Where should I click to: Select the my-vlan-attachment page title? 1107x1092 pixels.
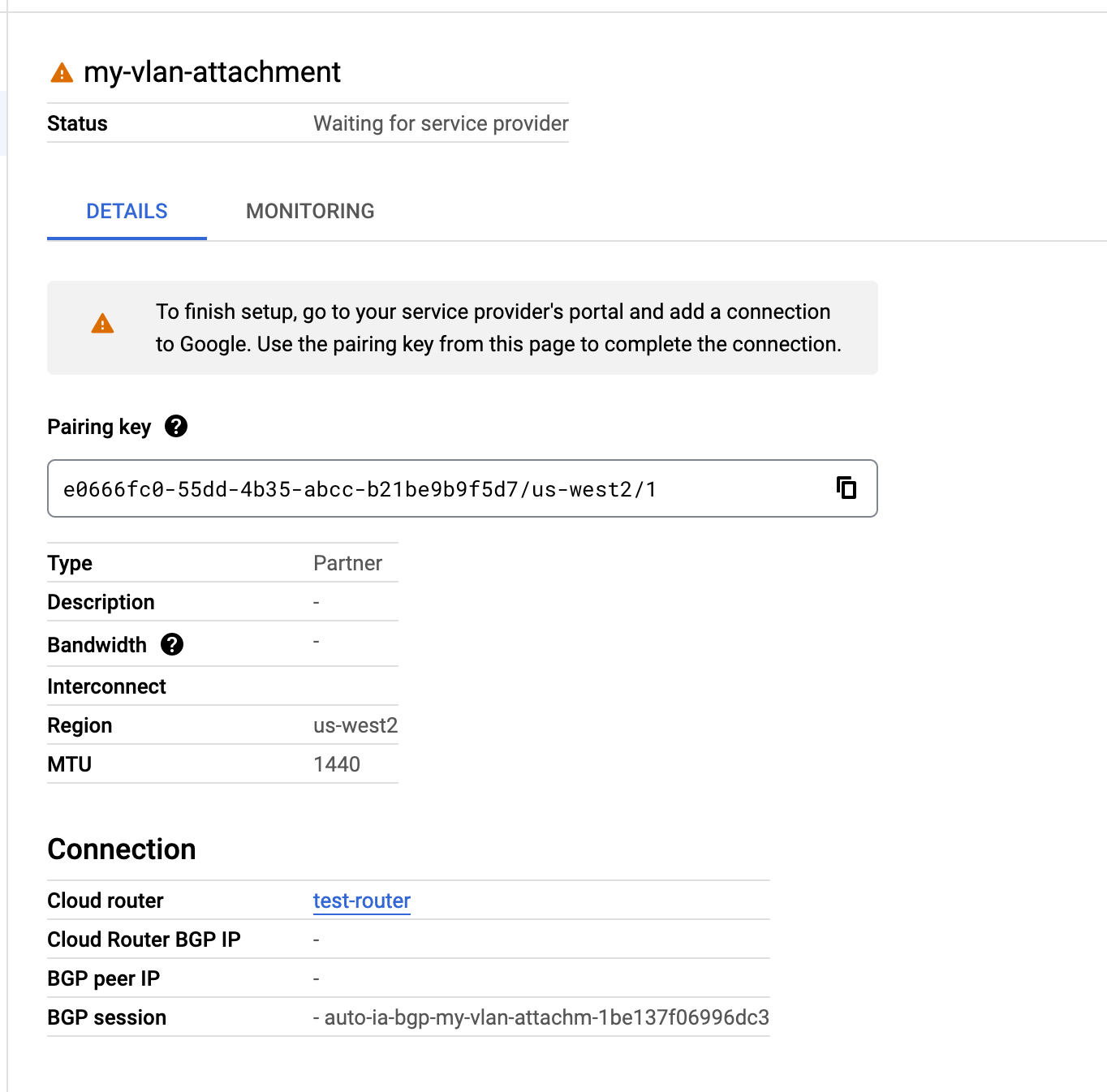(213, 72)
